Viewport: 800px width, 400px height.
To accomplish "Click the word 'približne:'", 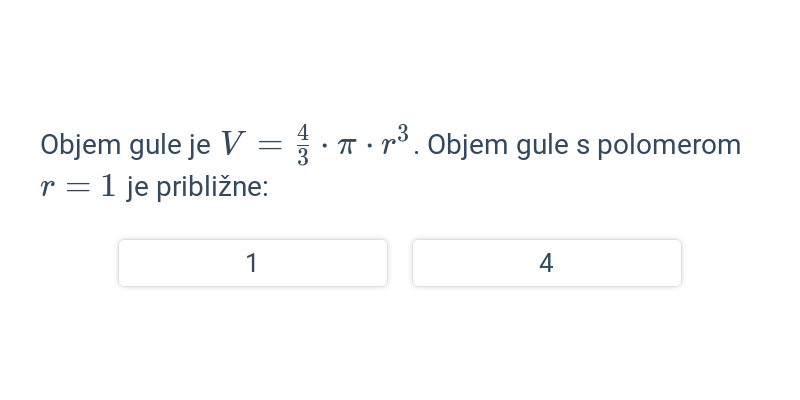I will 212,187.
